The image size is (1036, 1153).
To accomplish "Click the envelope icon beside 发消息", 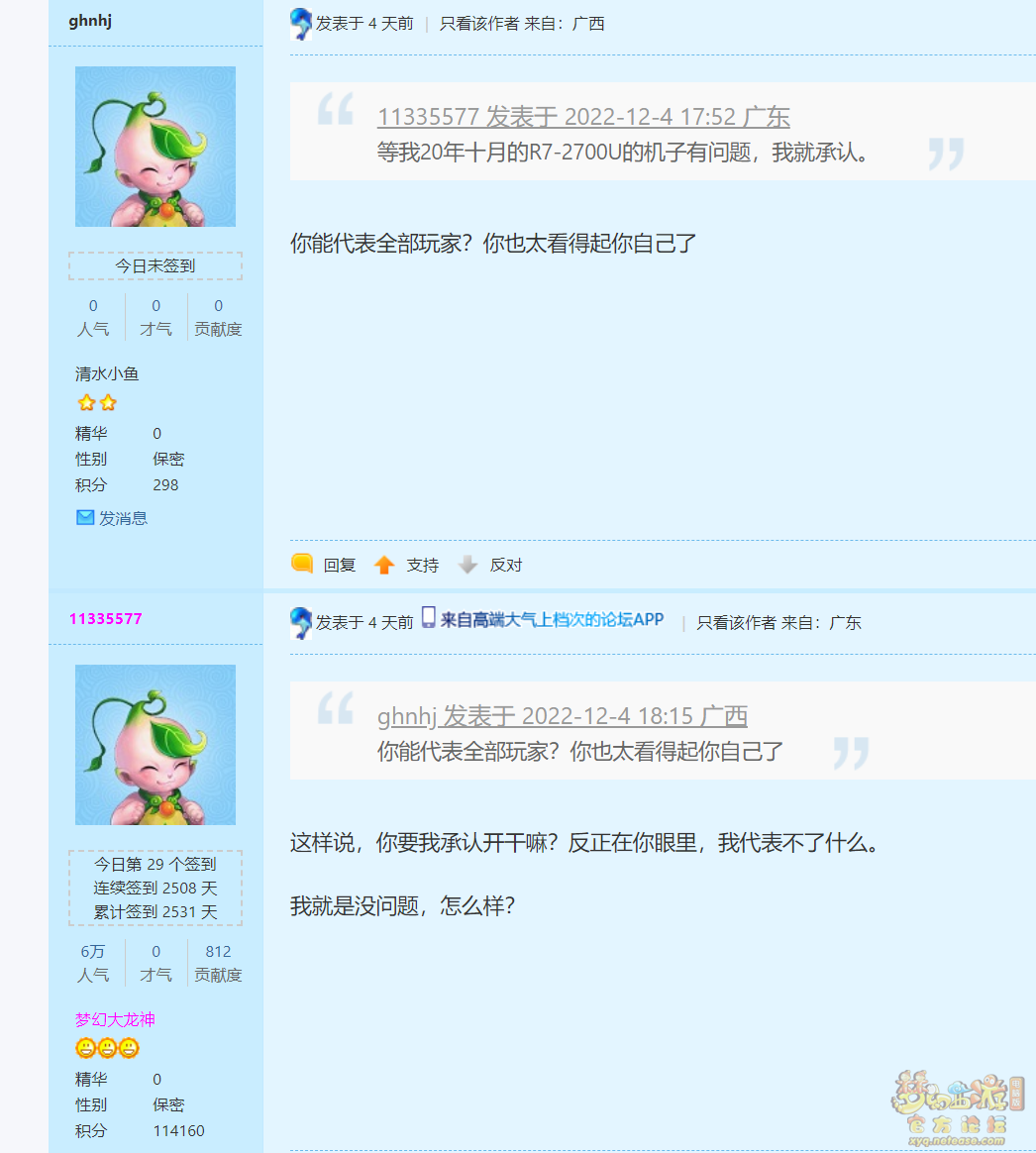I will [x=85, y=518].
